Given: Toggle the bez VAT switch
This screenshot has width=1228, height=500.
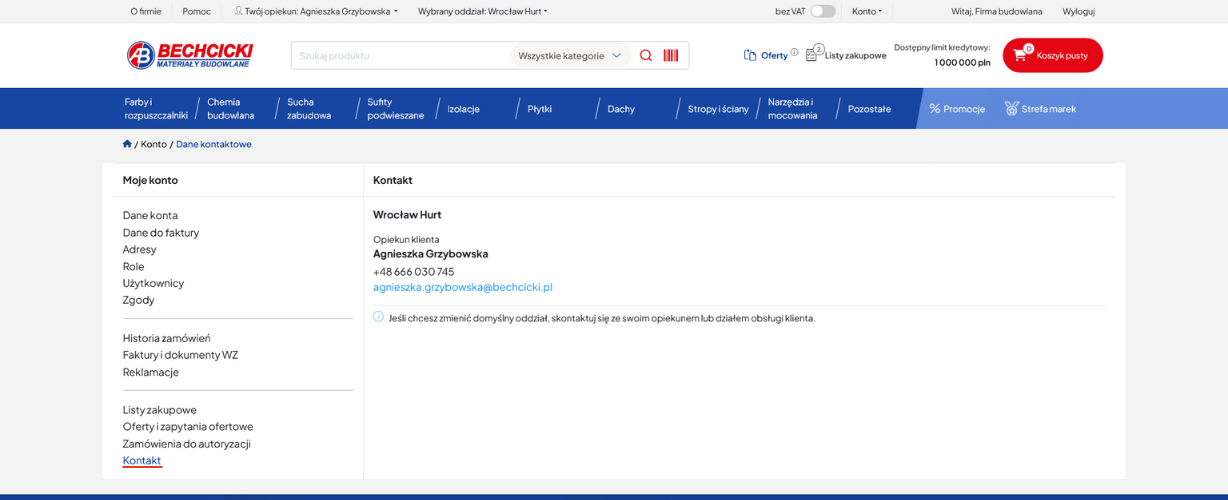Looking at the screenshot, I should pos(823,11).
